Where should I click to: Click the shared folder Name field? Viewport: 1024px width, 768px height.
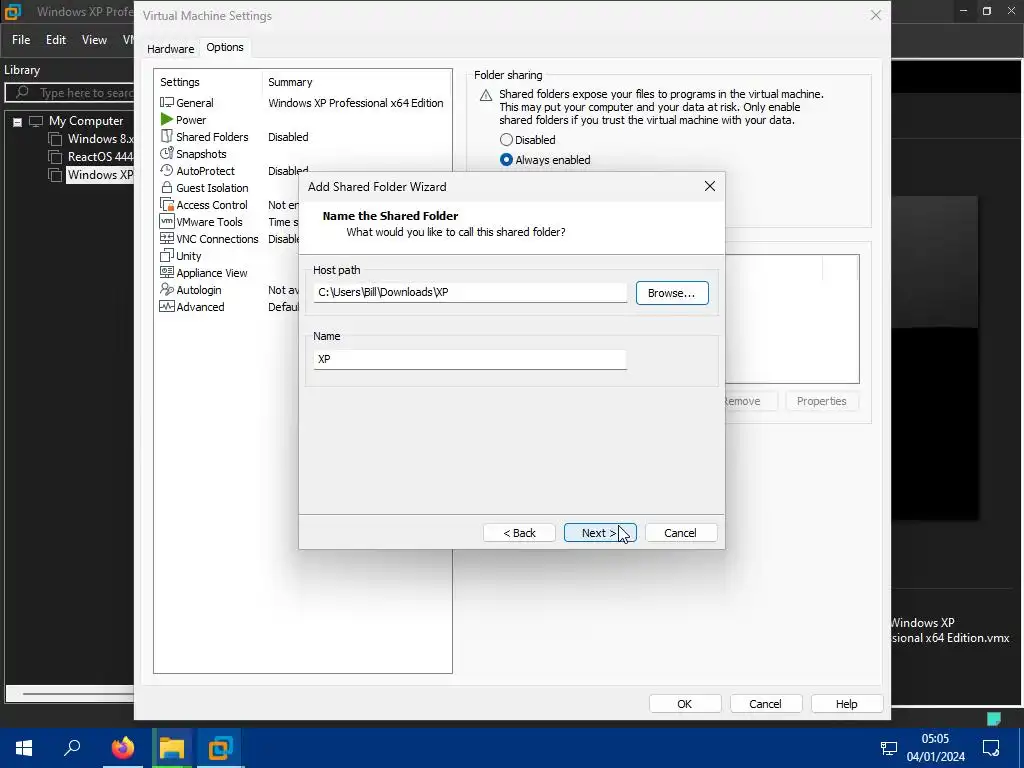470,359
